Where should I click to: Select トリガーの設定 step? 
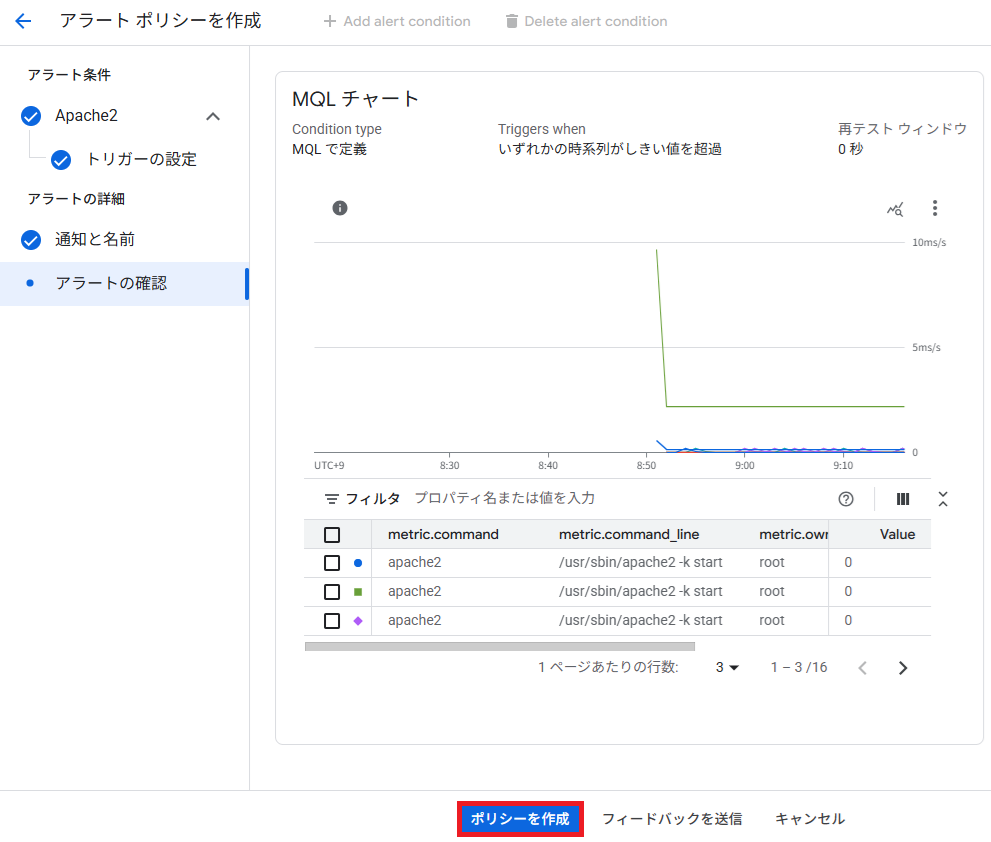tap(141, 160)
